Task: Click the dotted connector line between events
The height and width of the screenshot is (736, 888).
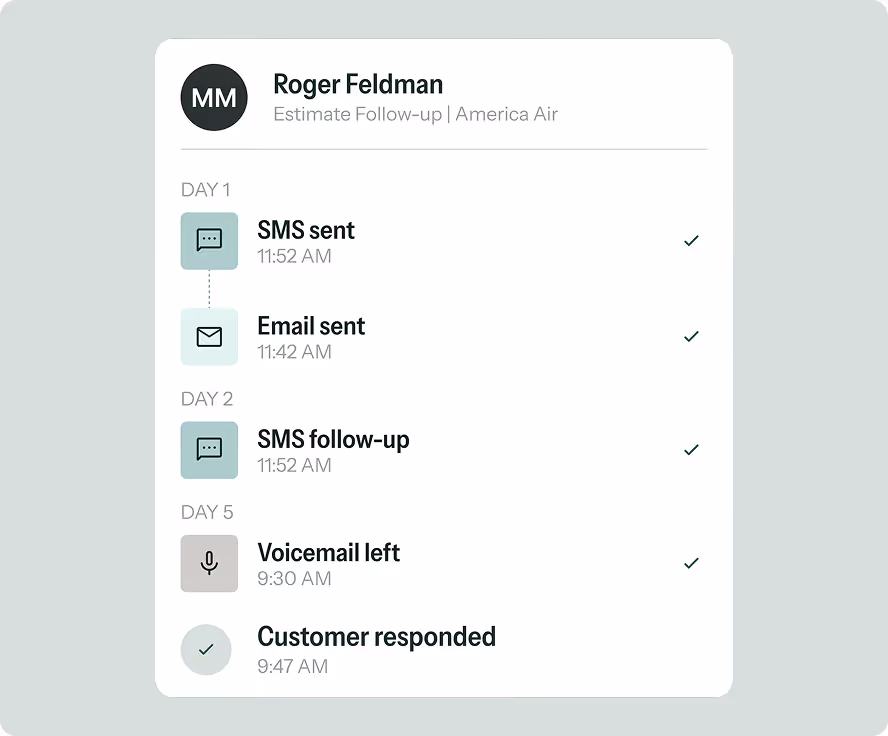Action: [209, 289]
